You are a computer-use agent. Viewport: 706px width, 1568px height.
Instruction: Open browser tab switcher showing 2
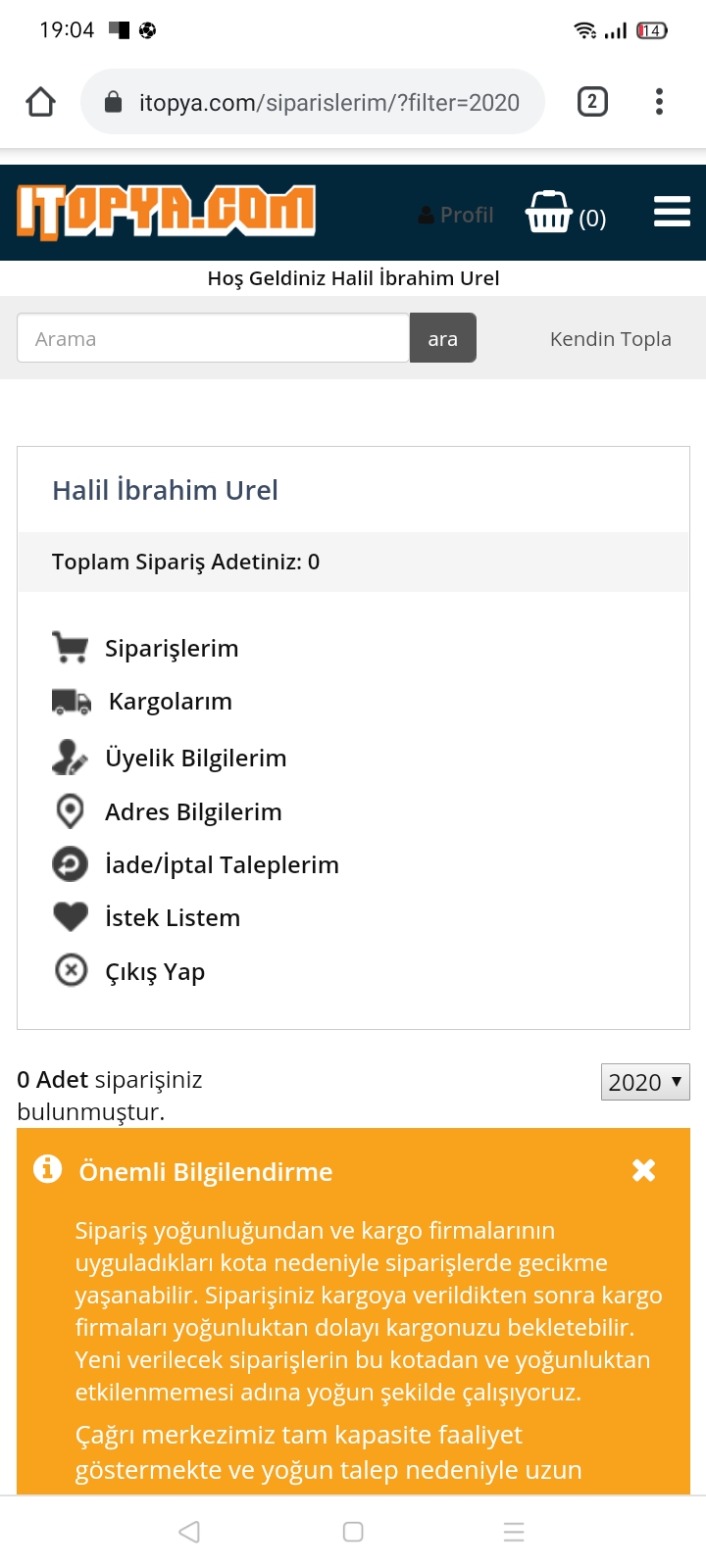tap(592, 102)
